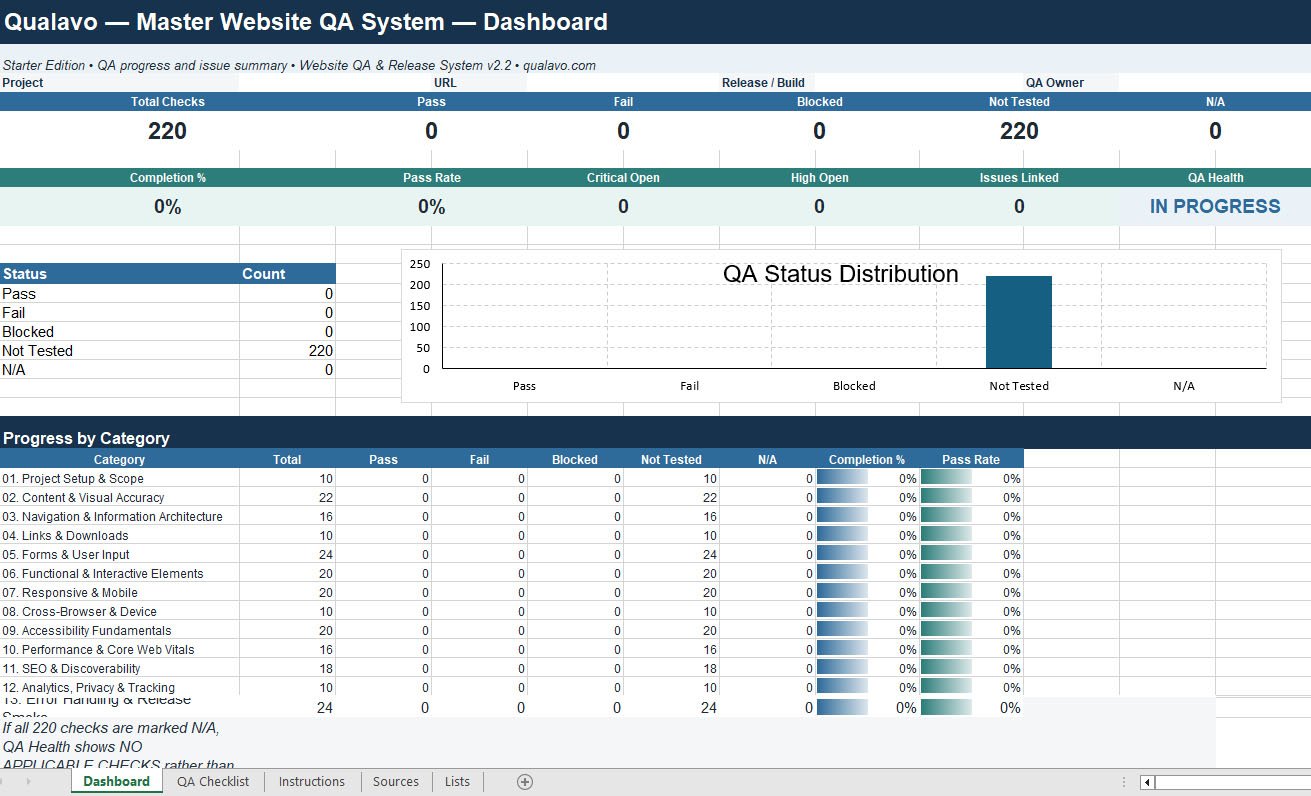Select the 09. Accessibility Fundamentals category
Image resolution: width=1311 pixels, height=796 pixels.
pos(119,631)
